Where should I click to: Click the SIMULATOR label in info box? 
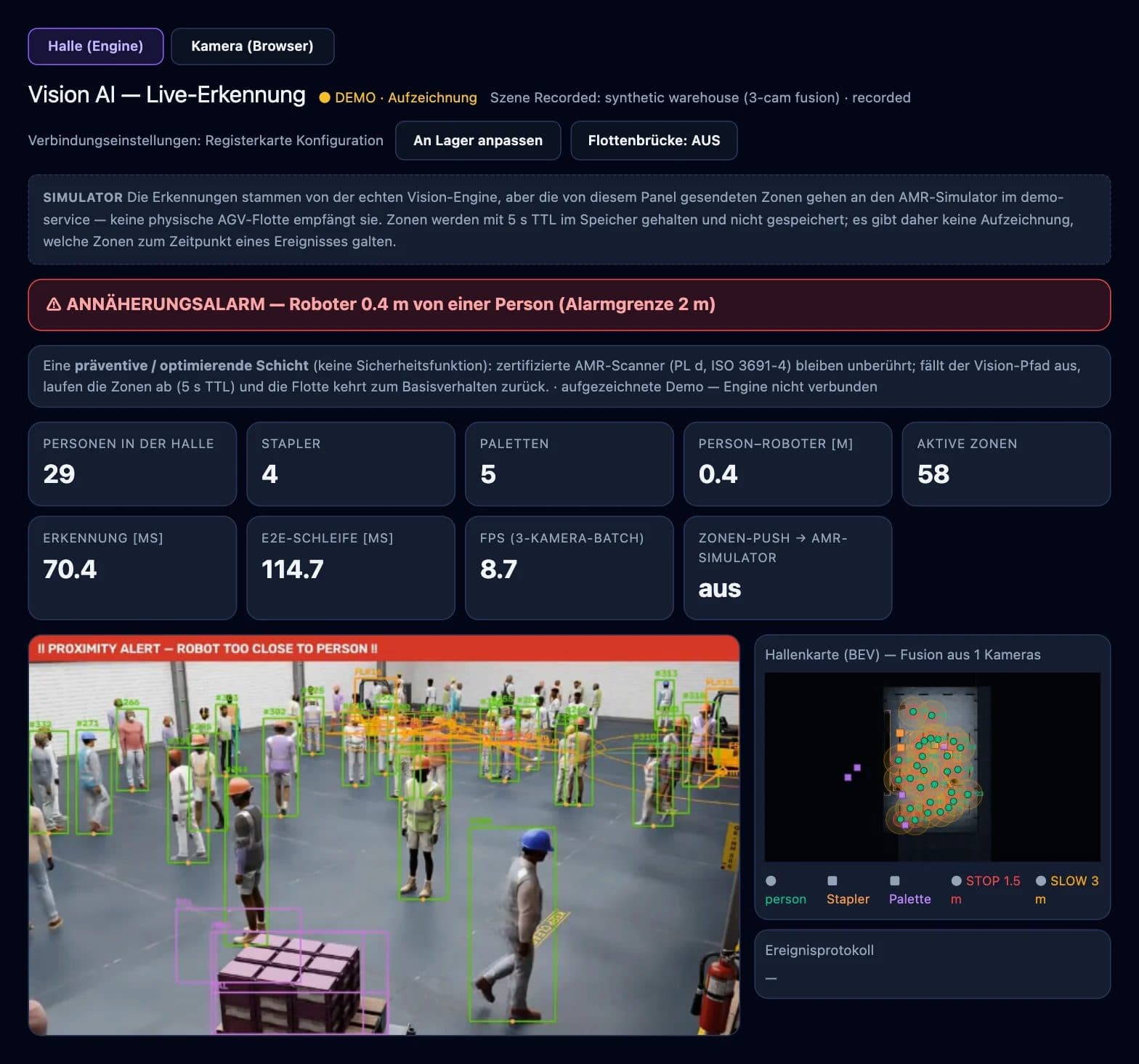(83, 198)
